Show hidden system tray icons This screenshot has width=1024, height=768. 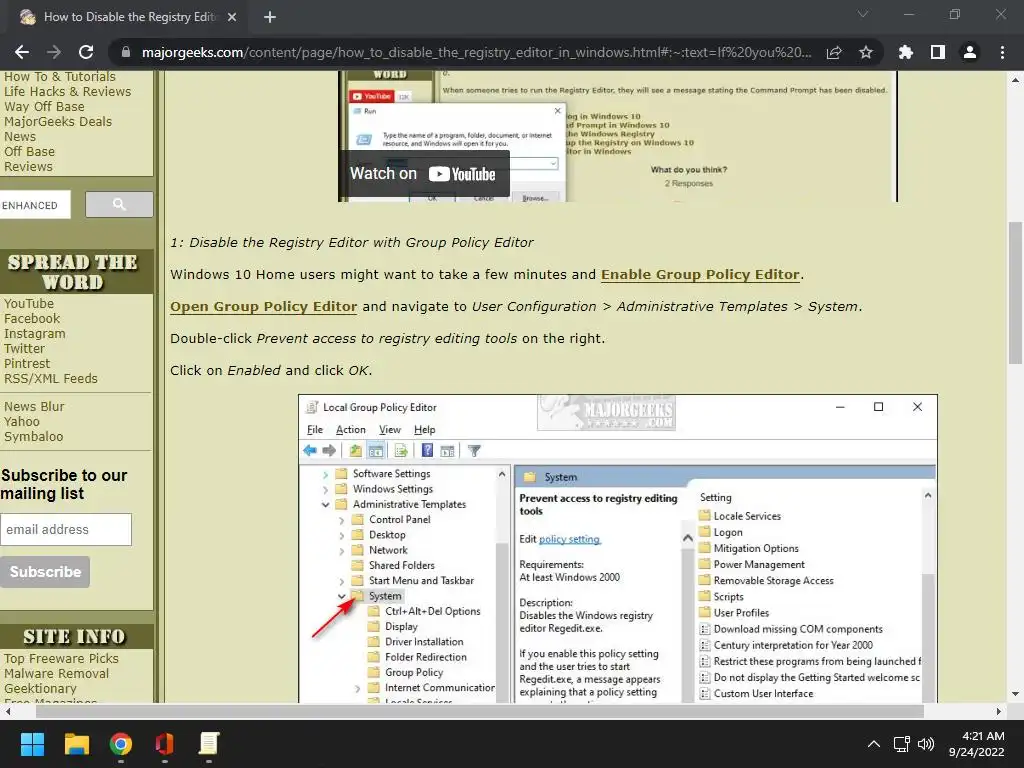(873, 744)
